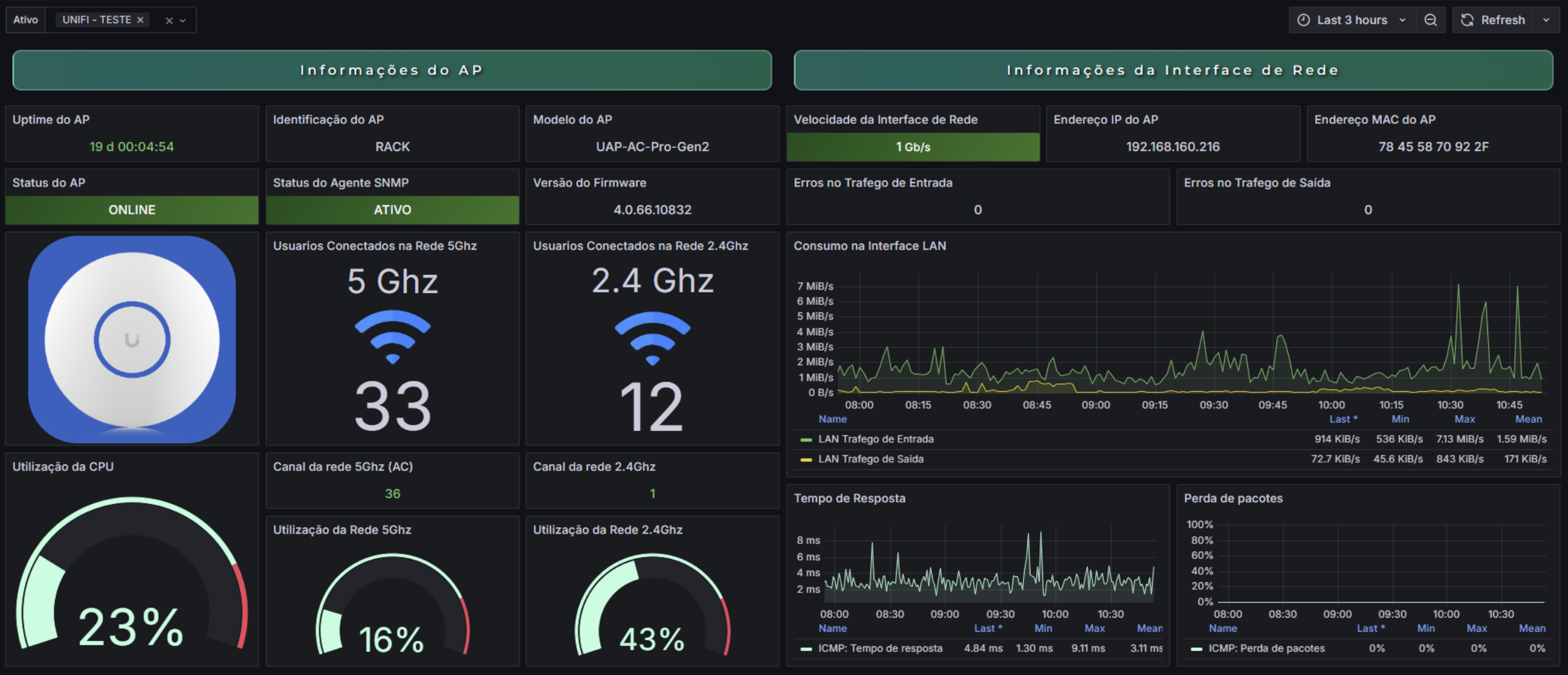Sort LAN legend by Max column
The image size is (1568, 675).
1465,419
